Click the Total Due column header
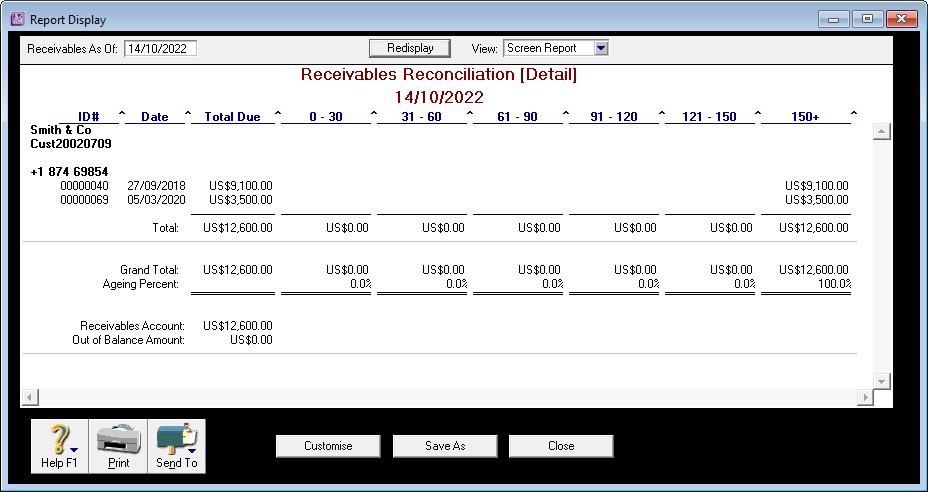 pos(232,117)
